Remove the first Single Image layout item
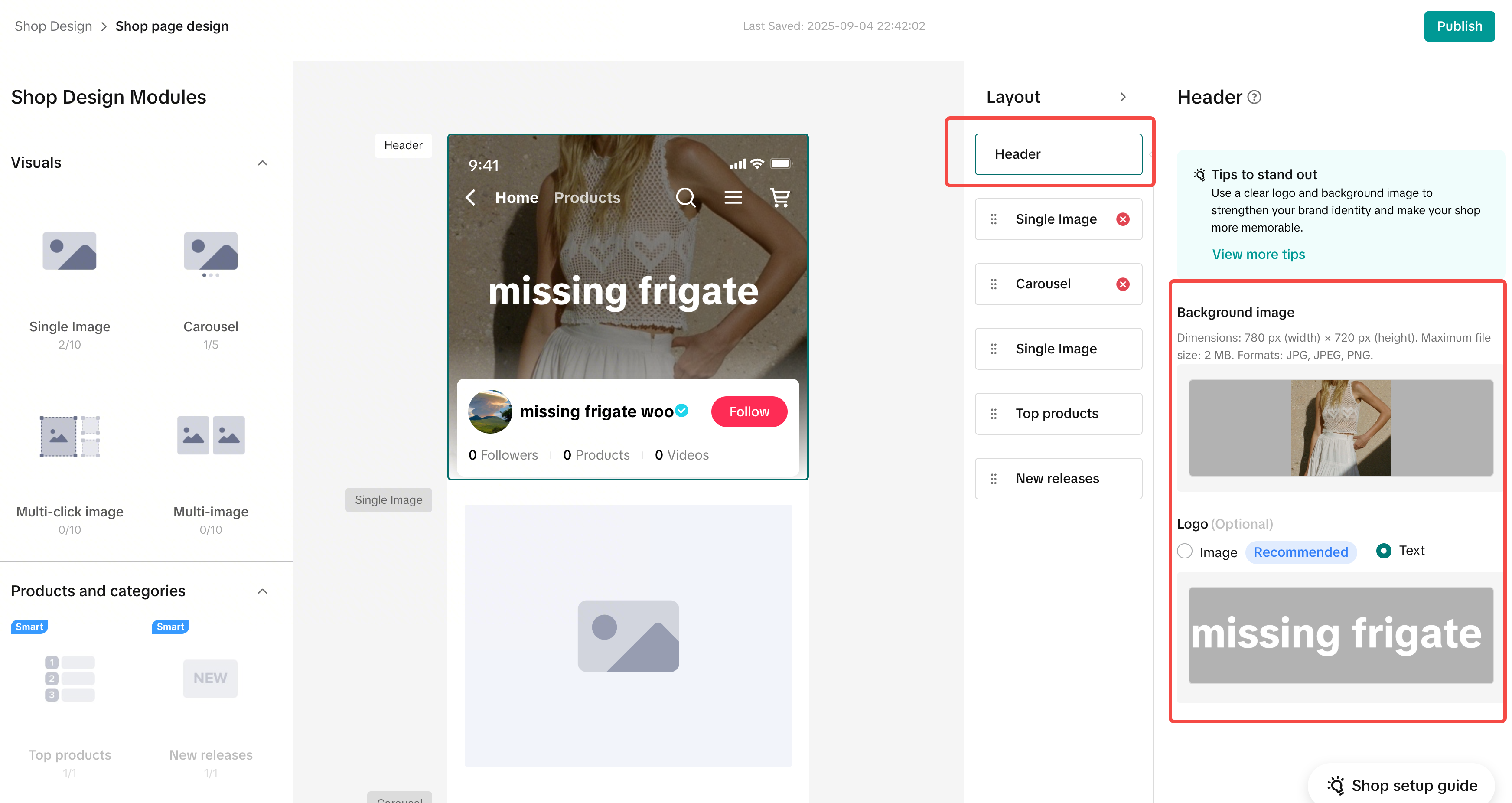This screenshot has width=1512, height=803. [x=1123, y=219]
